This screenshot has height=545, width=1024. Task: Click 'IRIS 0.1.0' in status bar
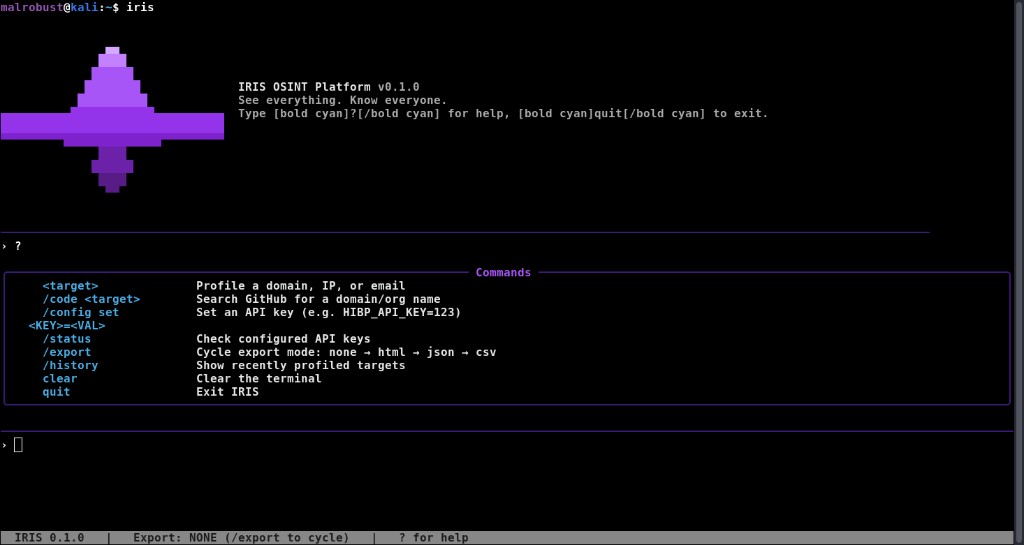click(x=49, y=538)
